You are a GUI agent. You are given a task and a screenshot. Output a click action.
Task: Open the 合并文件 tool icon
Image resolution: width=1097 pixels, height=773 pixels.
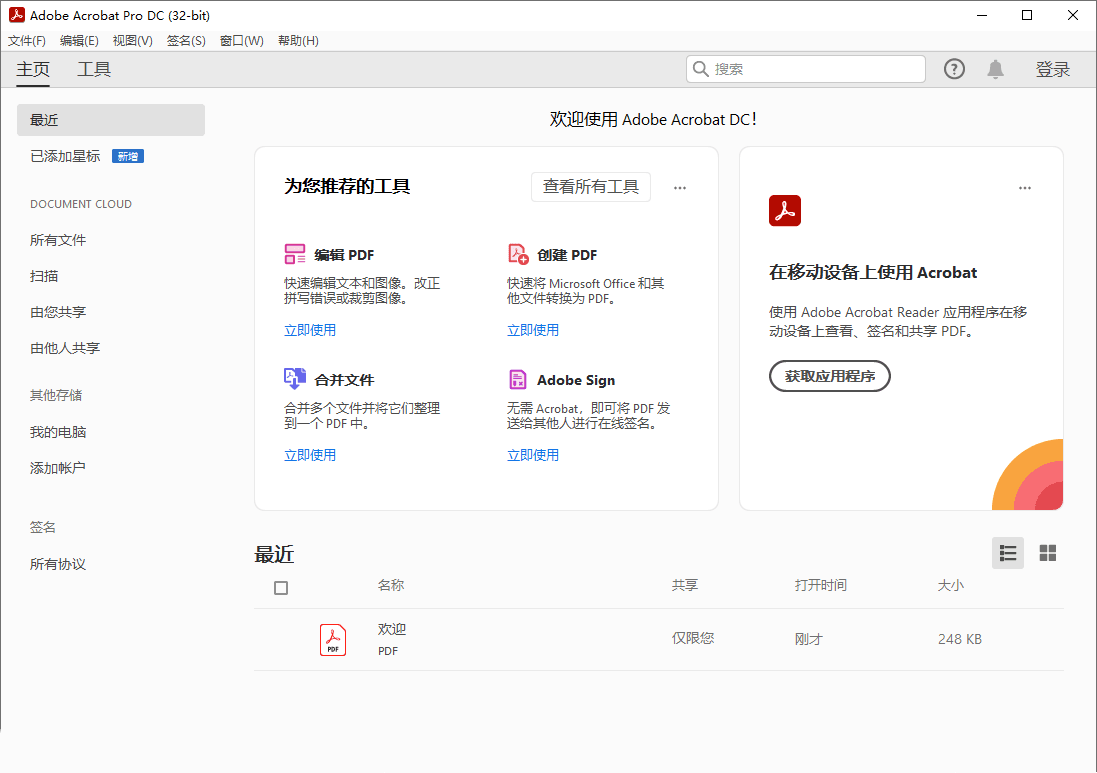295,378
